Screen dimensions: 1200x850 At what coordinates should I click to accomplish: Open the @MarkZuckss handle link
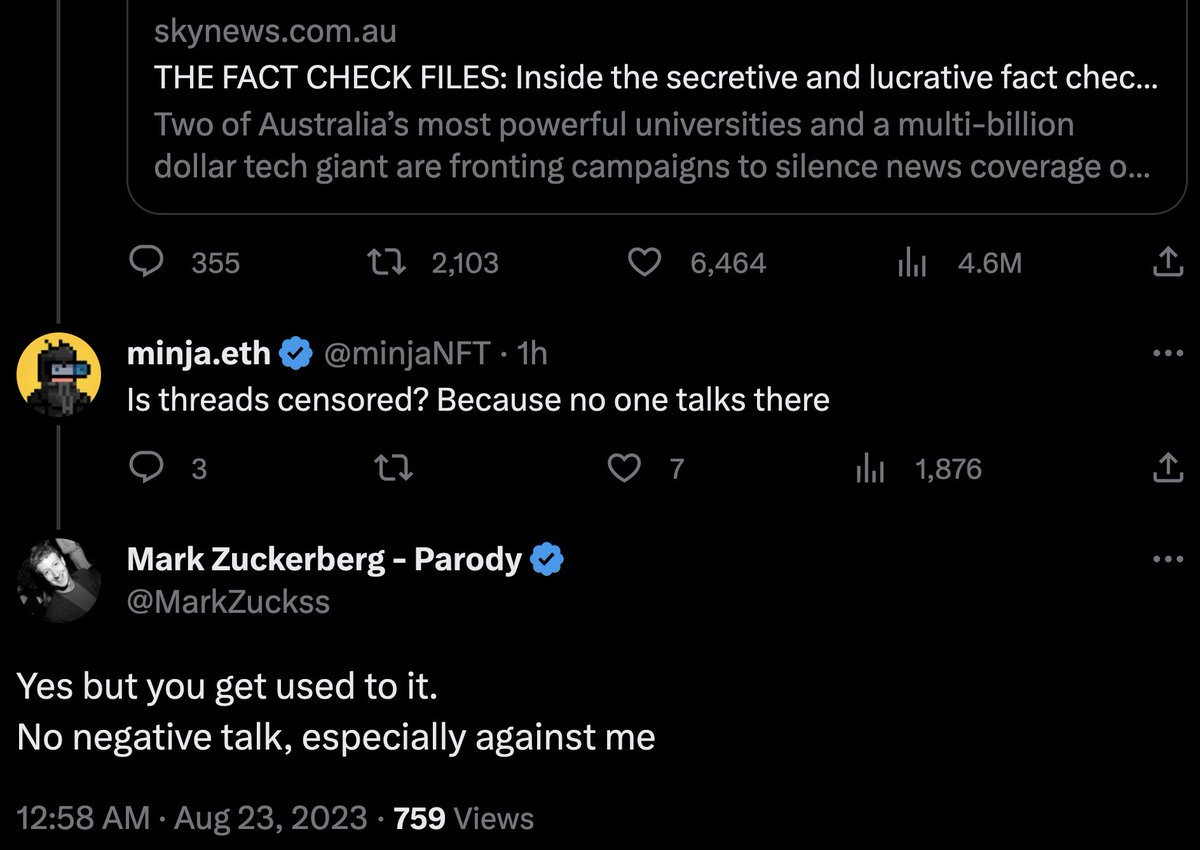click(x=228, y=601)
